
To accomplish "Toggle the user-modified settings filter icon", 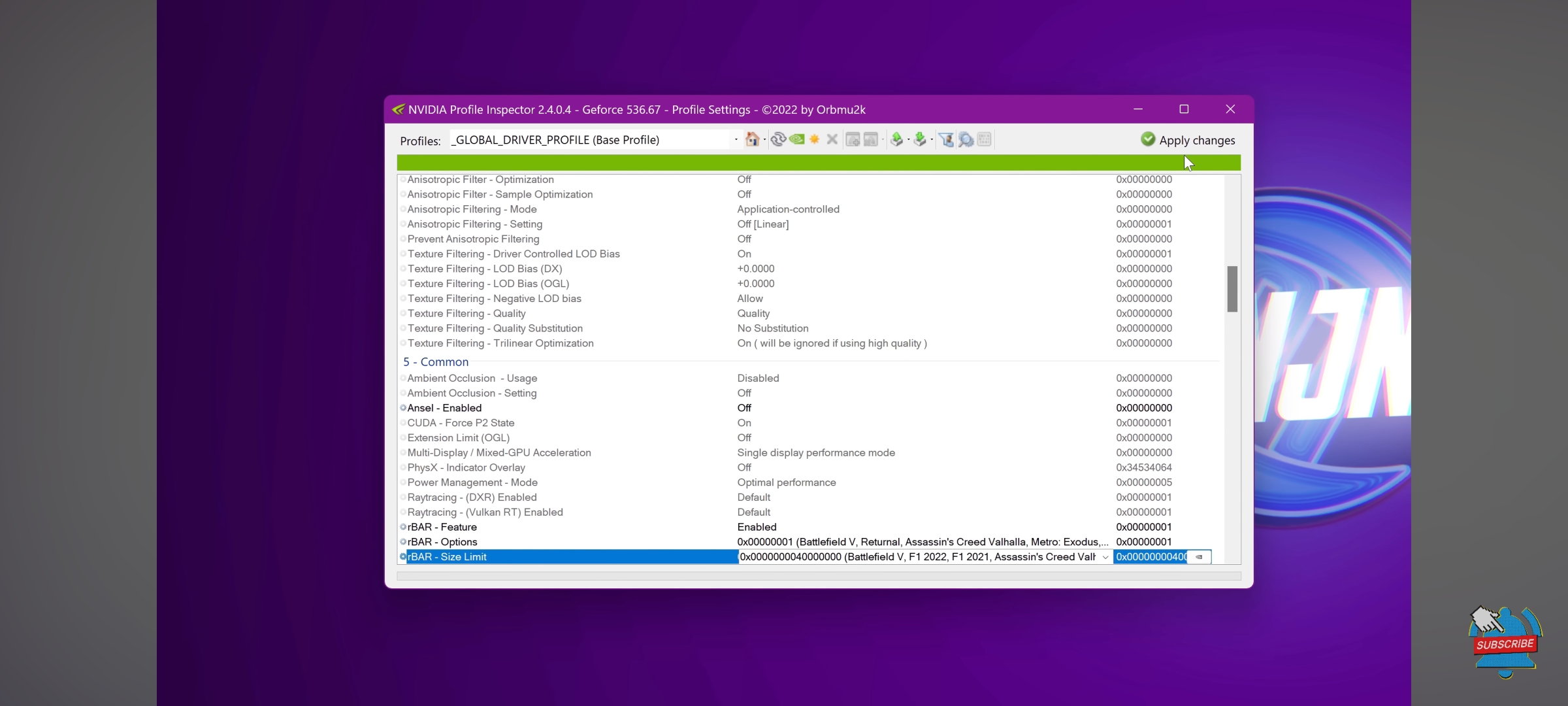I will [x=946, y=139].
